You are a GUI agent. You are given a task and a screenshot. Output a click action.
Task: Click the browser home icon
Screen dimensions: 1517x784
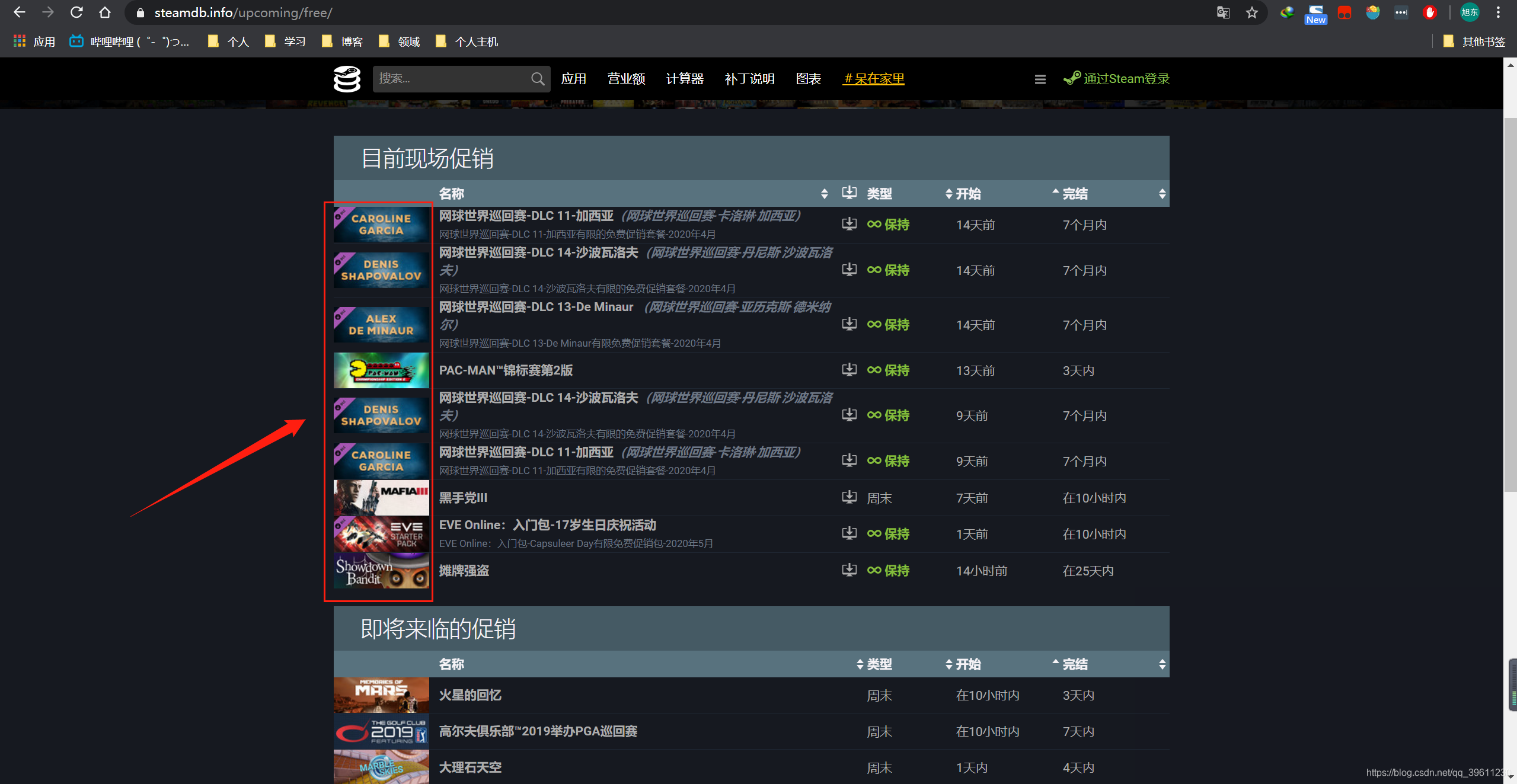coord(105,12)
